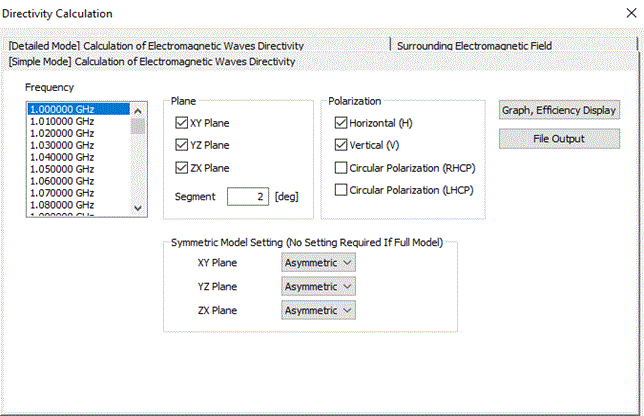Toggle Vertical (V) polarization checkbox
The height and width of the screenshot is (416, 644).
342,145
